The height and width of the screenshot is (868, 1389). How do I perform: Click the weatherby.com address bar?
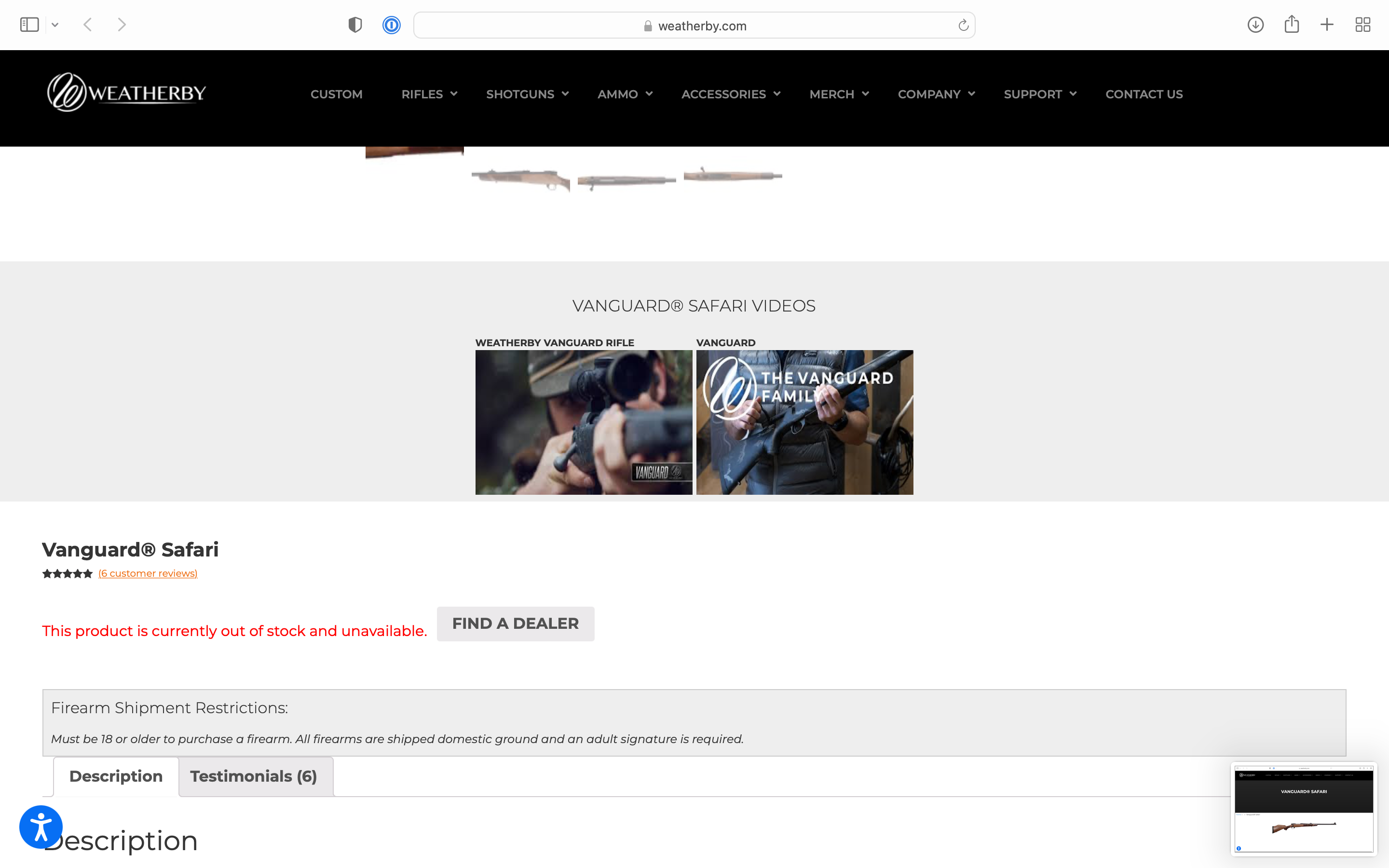coord(694,25)
